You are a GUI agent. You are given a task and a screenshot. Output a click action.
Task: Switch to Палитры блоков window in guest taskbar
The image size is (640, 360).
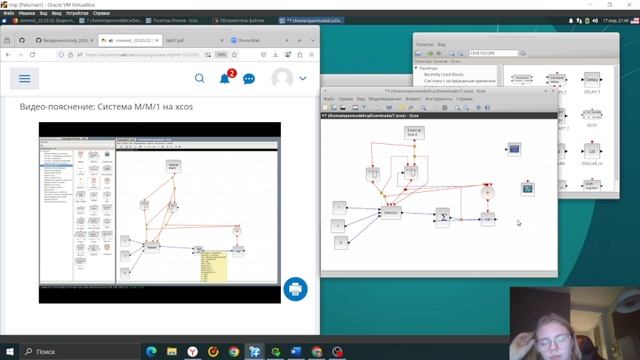click(172, 20)
